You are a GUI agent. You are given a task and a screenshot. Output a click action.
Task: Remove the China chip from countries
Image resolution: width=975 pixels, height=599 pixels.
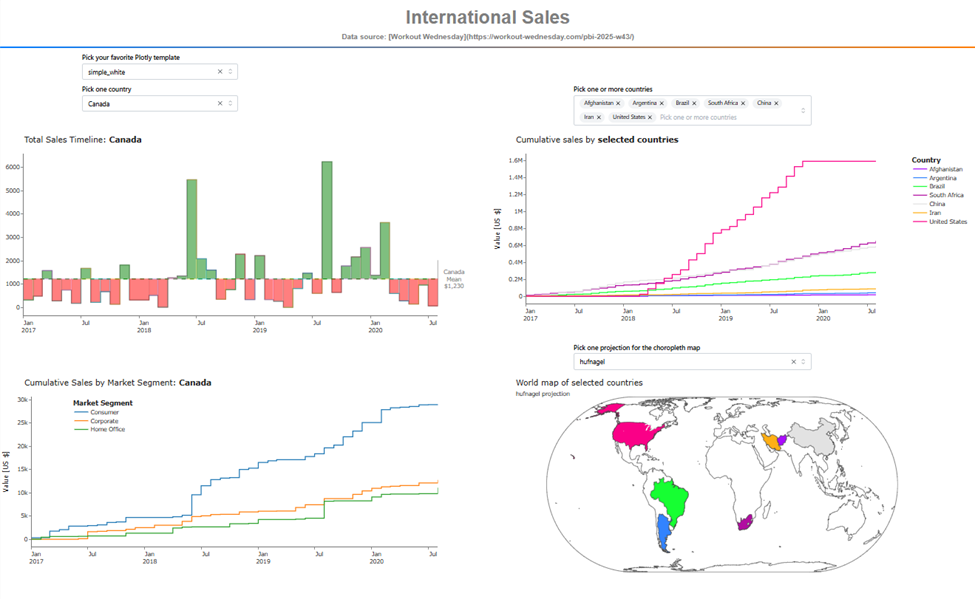776,103
